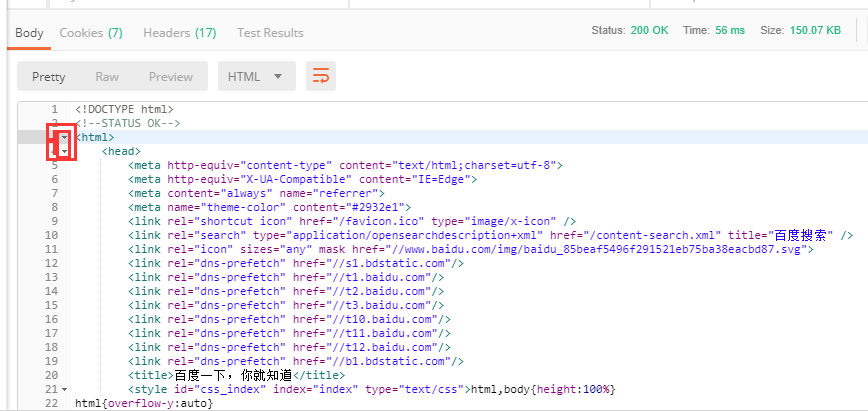Switch to the Test Results tab
Image resolution: width=868 pixels, height=411 pixels.
[270, 33]
